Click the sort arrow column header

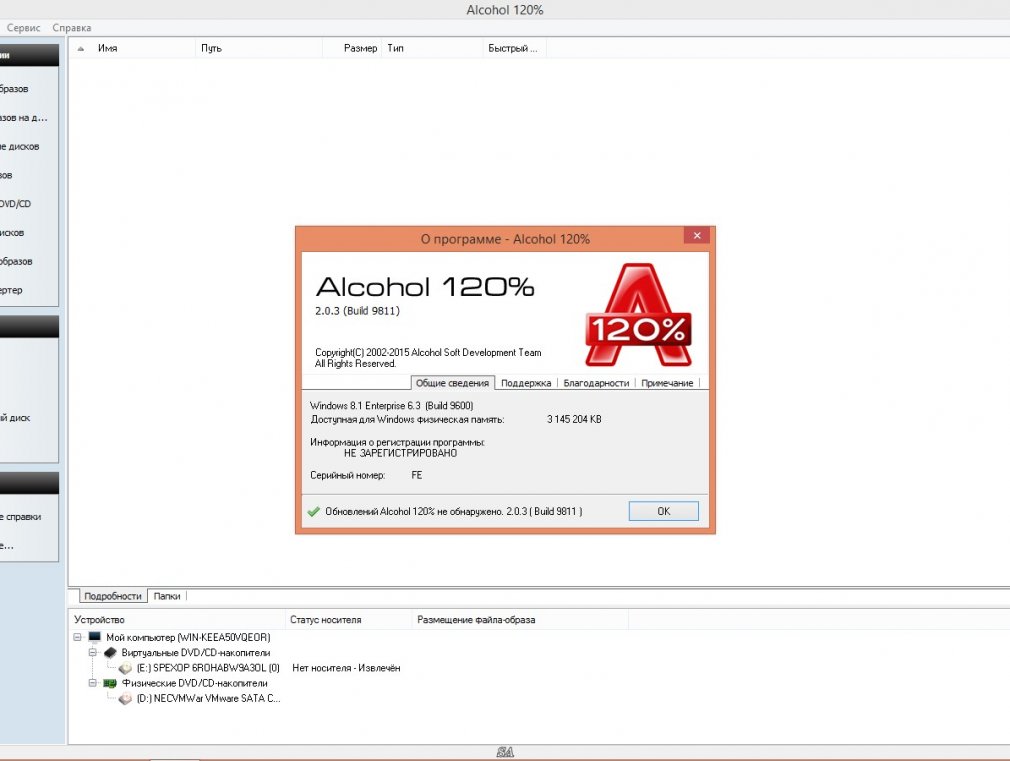point(81,48)
